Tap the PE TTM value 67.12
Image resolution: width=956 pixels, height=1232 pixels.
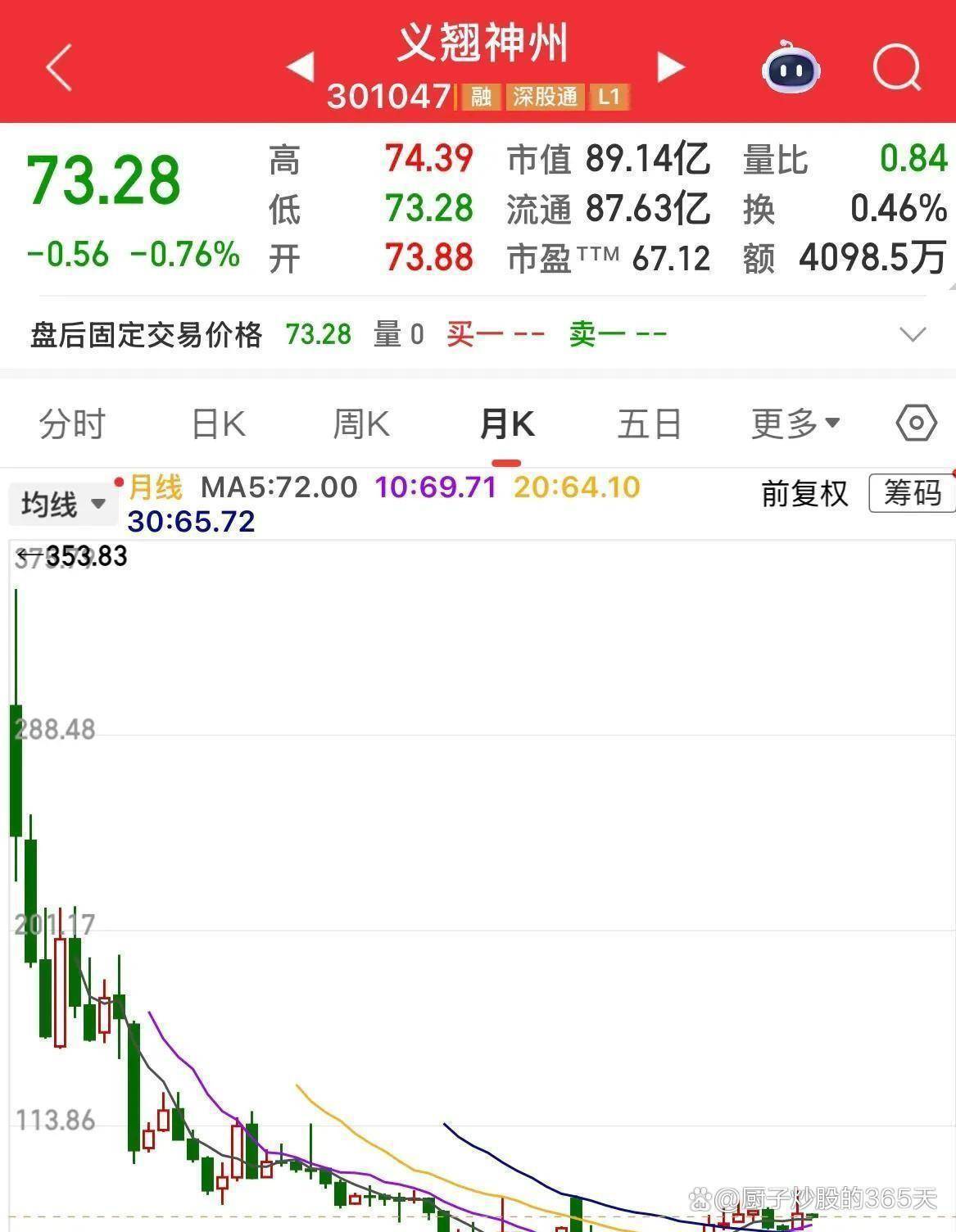(x=672, y=259)
